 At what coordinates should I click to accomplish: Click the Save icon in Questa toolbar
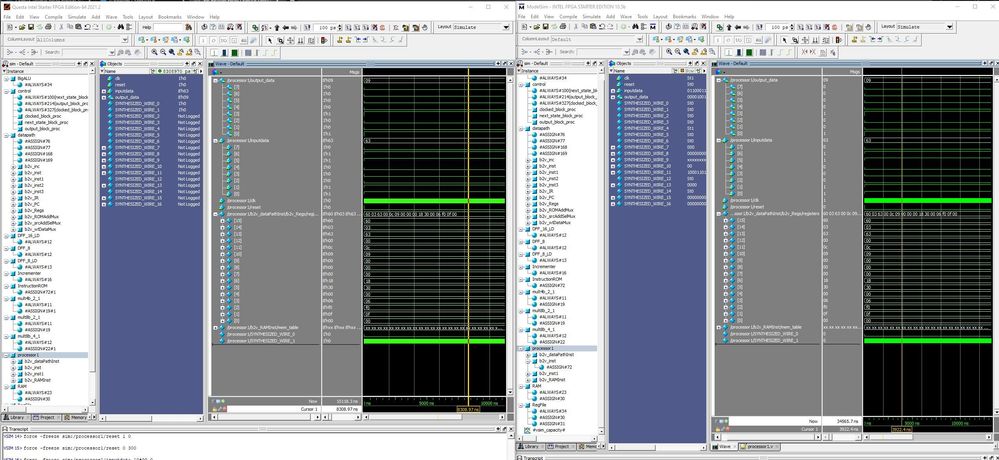(x=31, y=28)
